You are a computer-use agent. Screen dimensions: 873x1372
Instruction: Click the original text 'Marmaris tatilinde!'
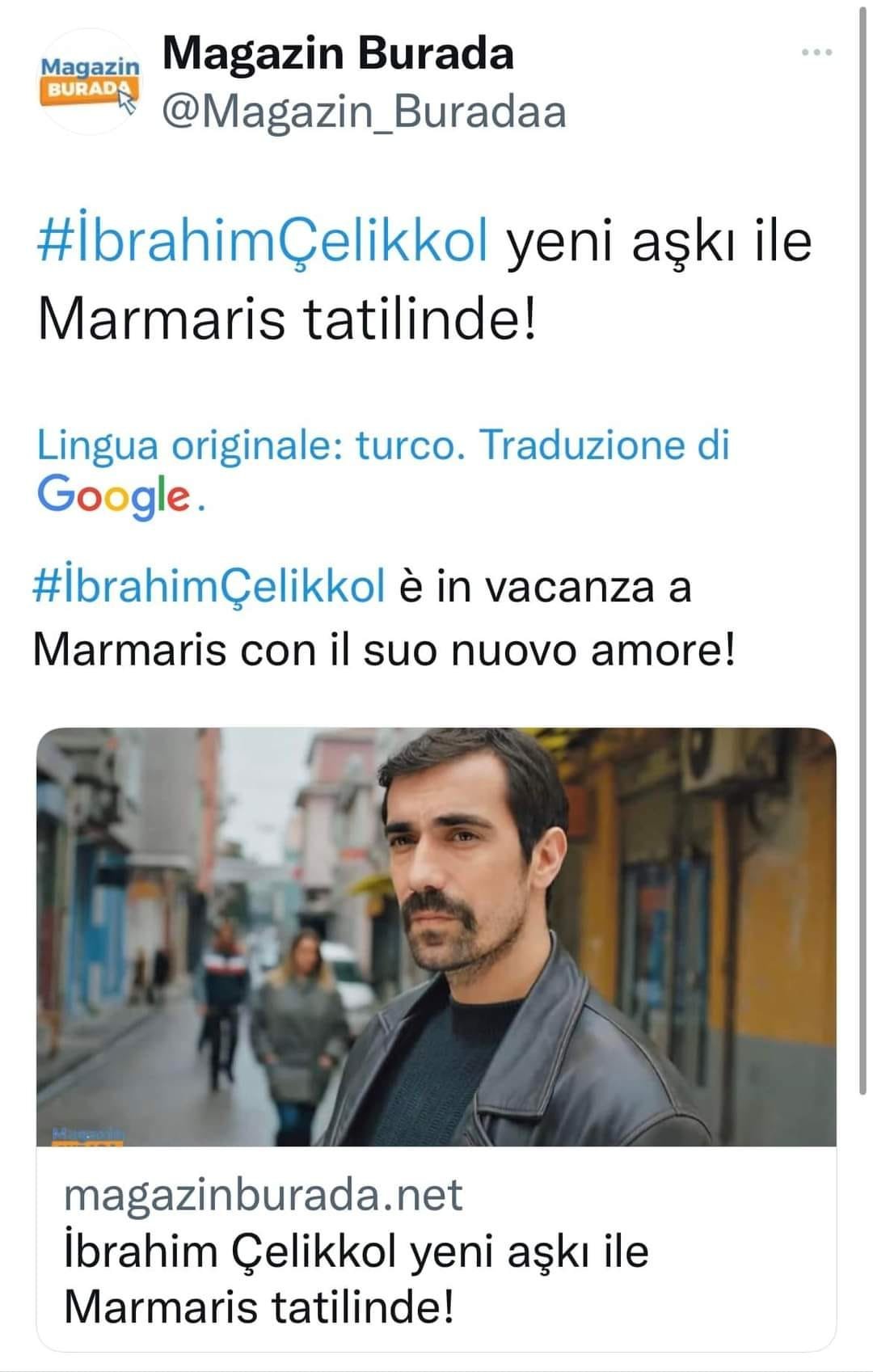coord(287,319)
